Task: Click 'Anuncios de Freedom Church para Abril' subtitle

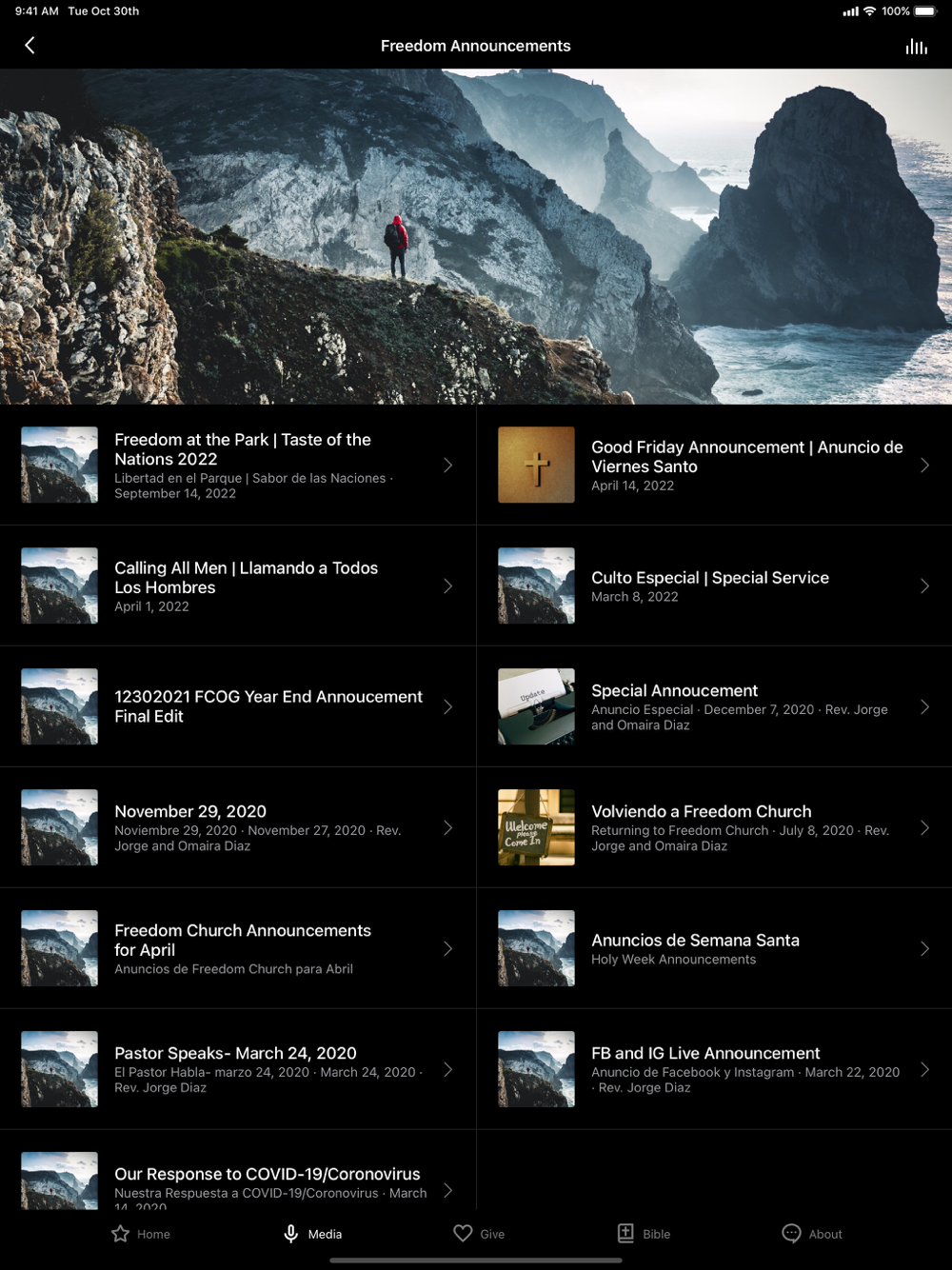Action: pos(233,969)
